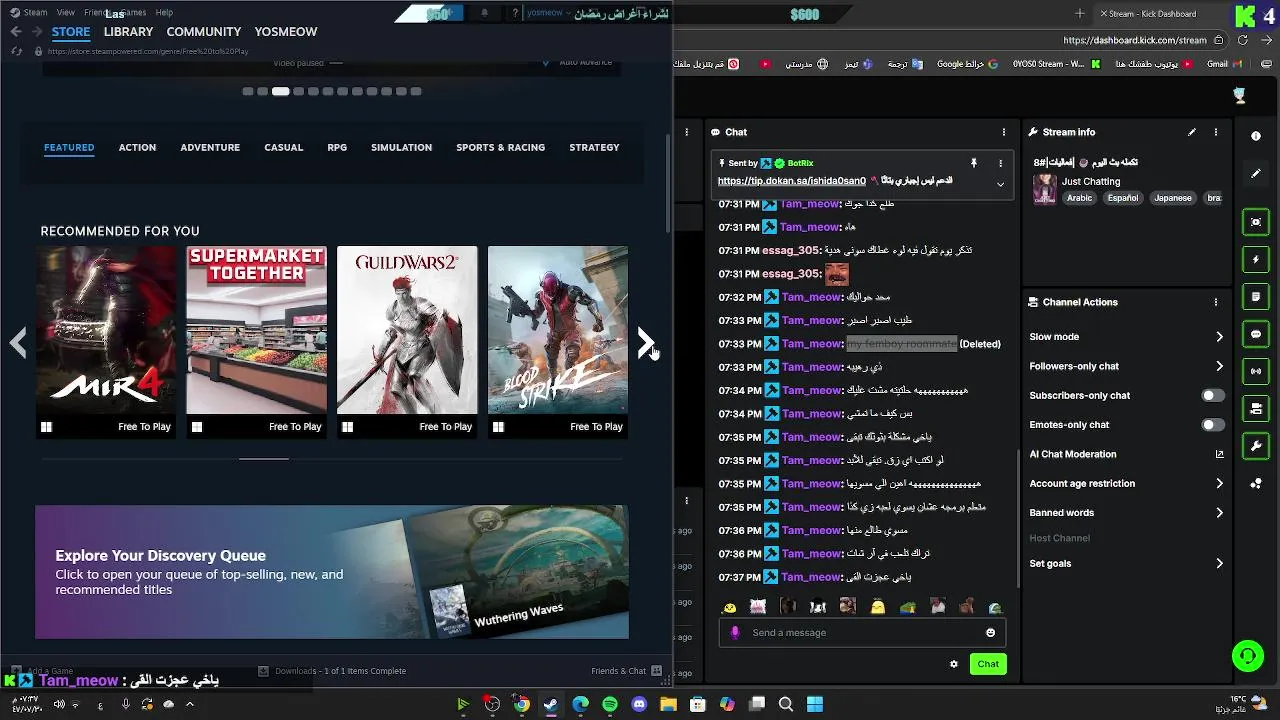1280x720 pixels.
Task: Click pencil icon to edit Stream info
Action: coord(1192,132)
